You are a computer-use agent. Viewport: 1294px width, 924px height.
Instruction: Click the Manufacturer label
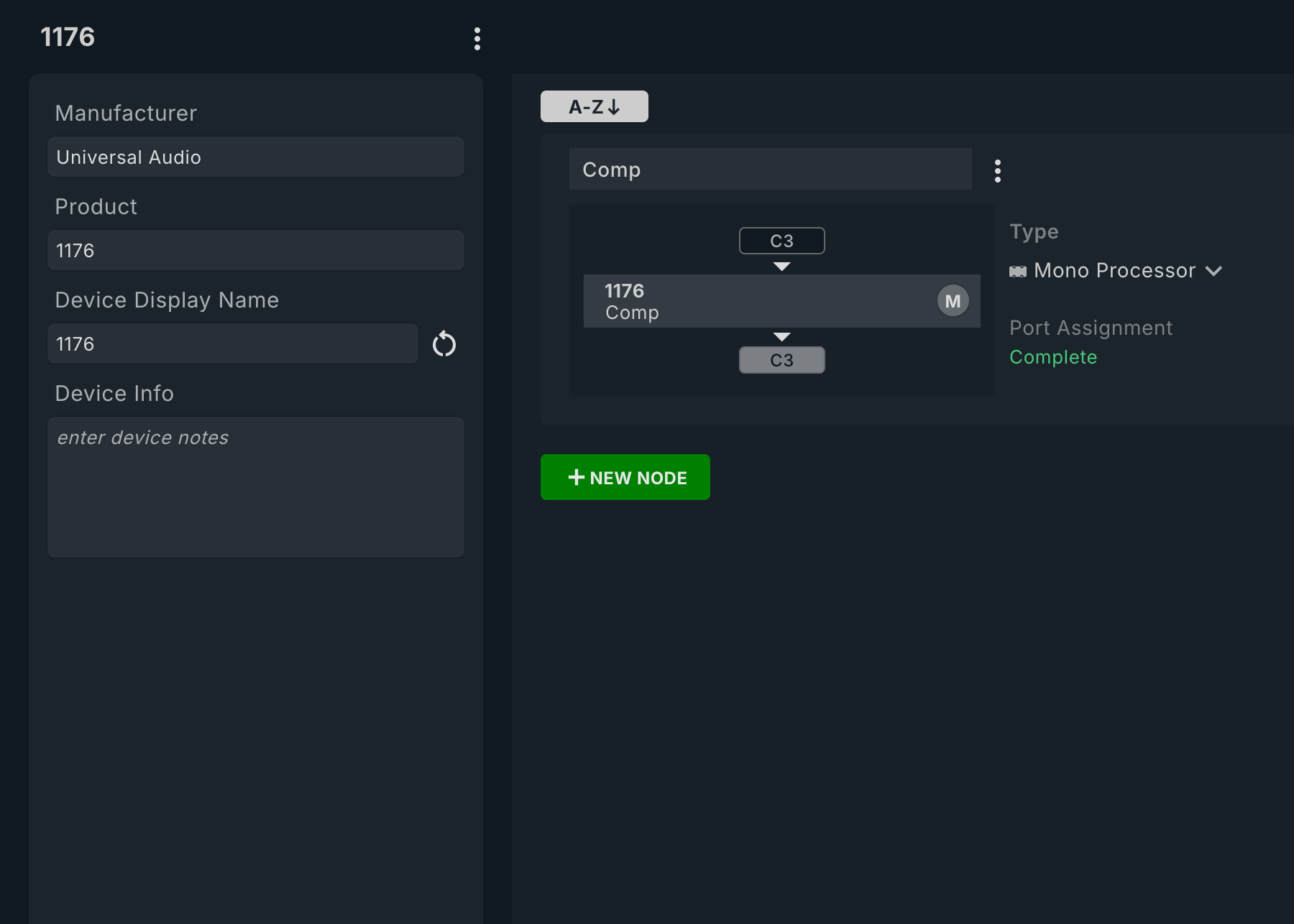click(x=126, y=113)
